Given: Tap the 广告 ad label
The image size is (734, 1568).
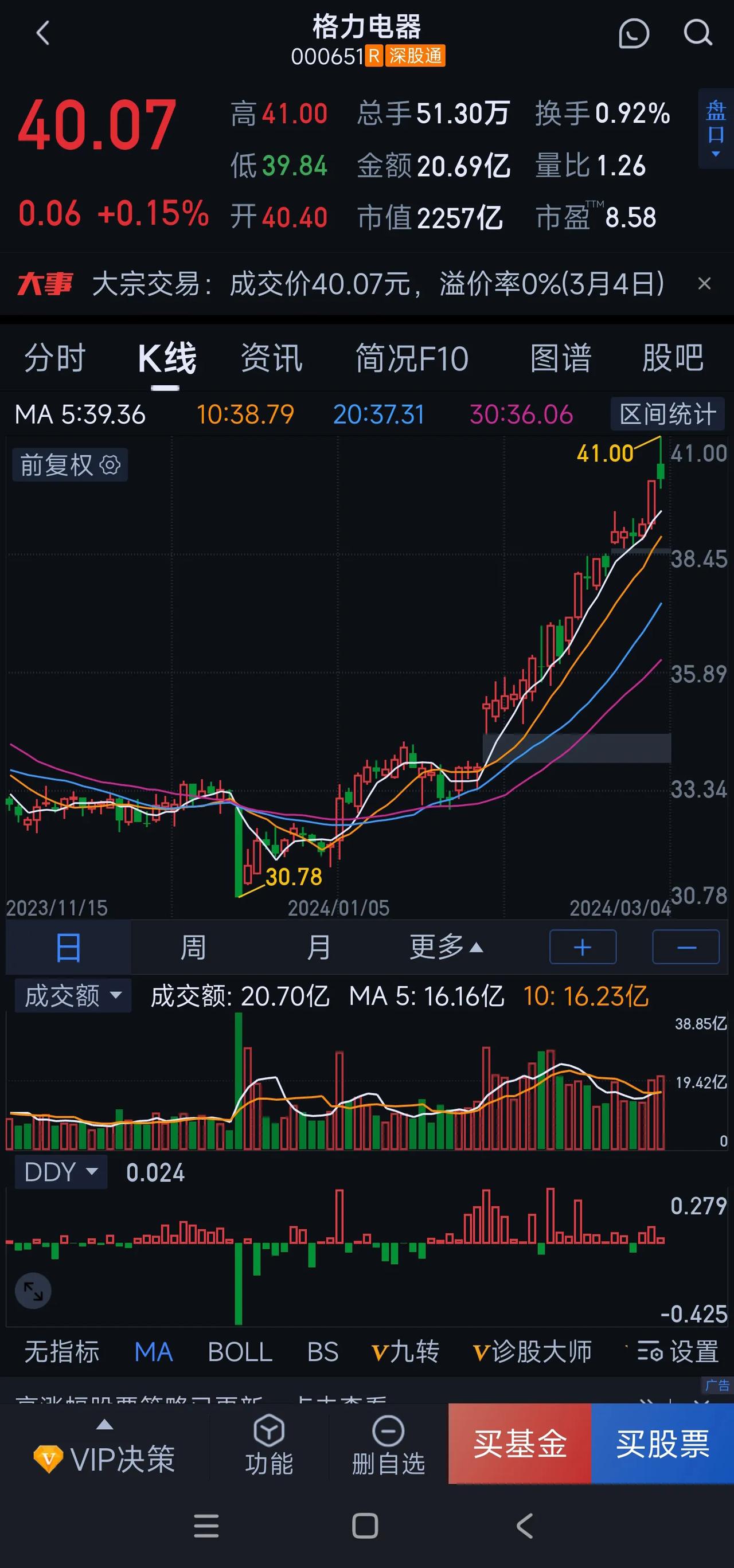Looking at the screenshot, I should pos(716,1386).
